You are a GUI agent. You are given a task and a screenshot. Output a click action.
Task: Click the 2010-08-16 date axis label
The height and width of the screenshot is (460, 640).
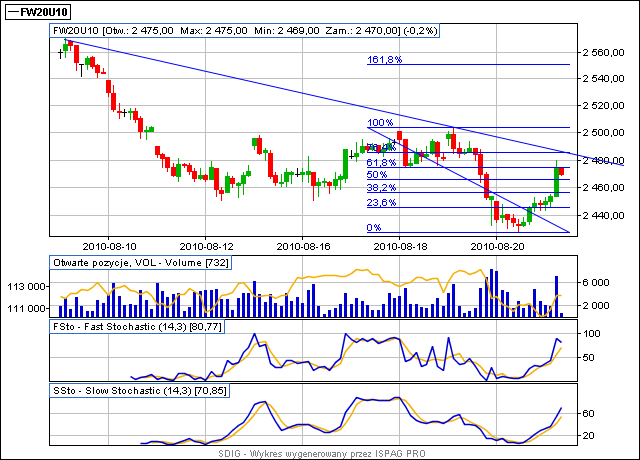pyautogui.click(x=303, y=244)
